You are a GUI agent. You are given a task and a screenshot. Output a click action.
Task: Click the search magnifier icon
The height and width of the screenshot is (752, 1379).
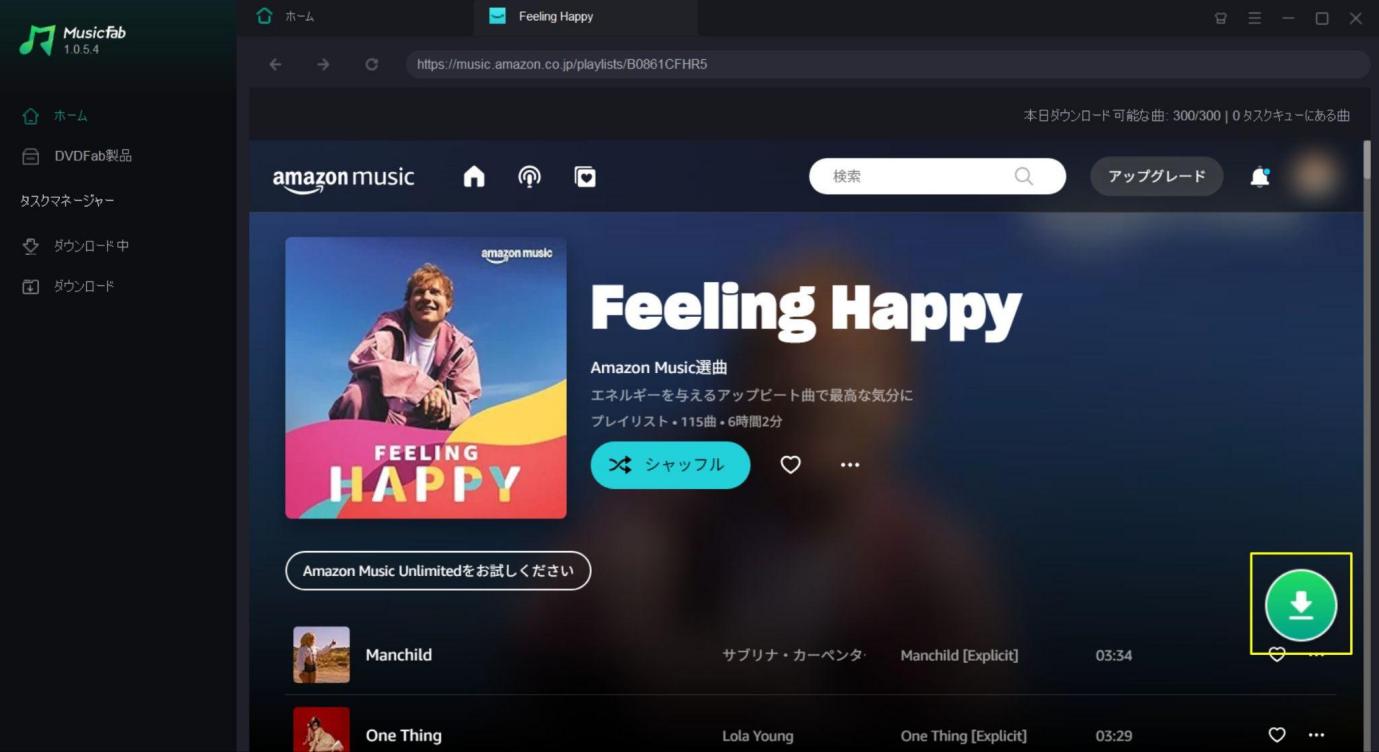pyautogui.click(x=1024, y=176)
